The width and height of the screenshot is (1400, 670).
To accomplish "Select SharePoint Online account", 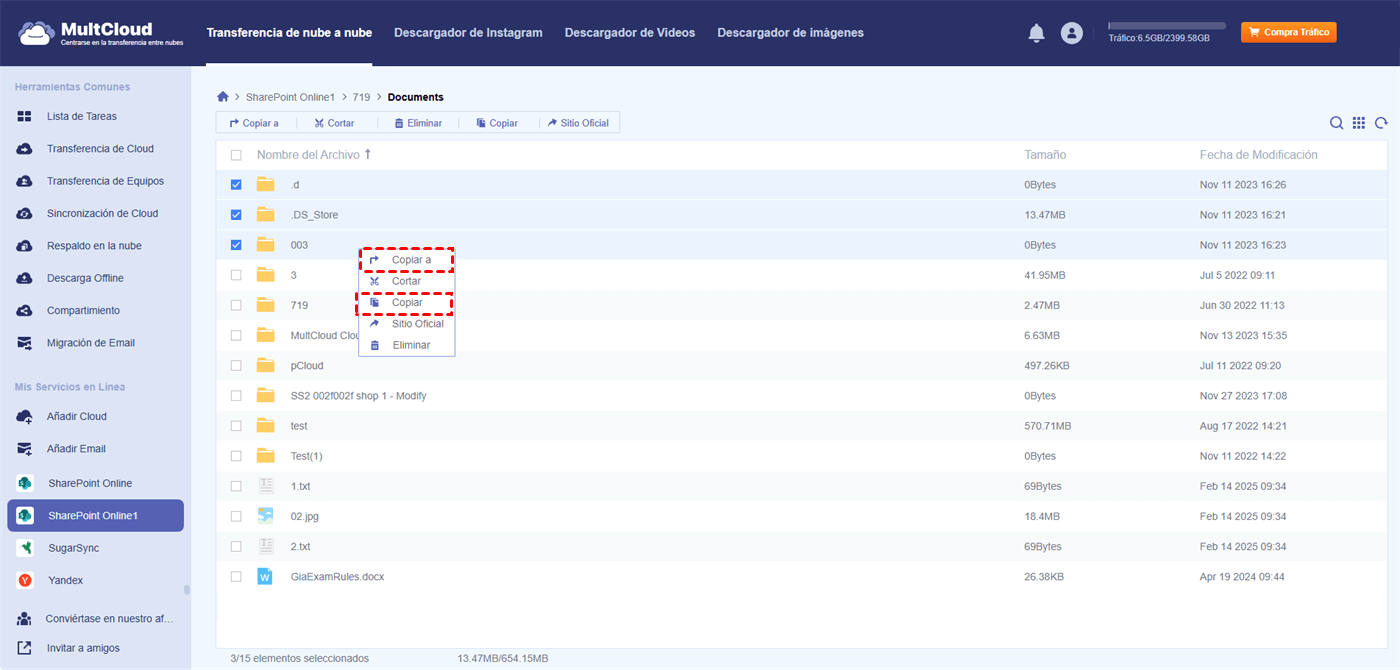I will pyautogui.click(x=90, y=483).
